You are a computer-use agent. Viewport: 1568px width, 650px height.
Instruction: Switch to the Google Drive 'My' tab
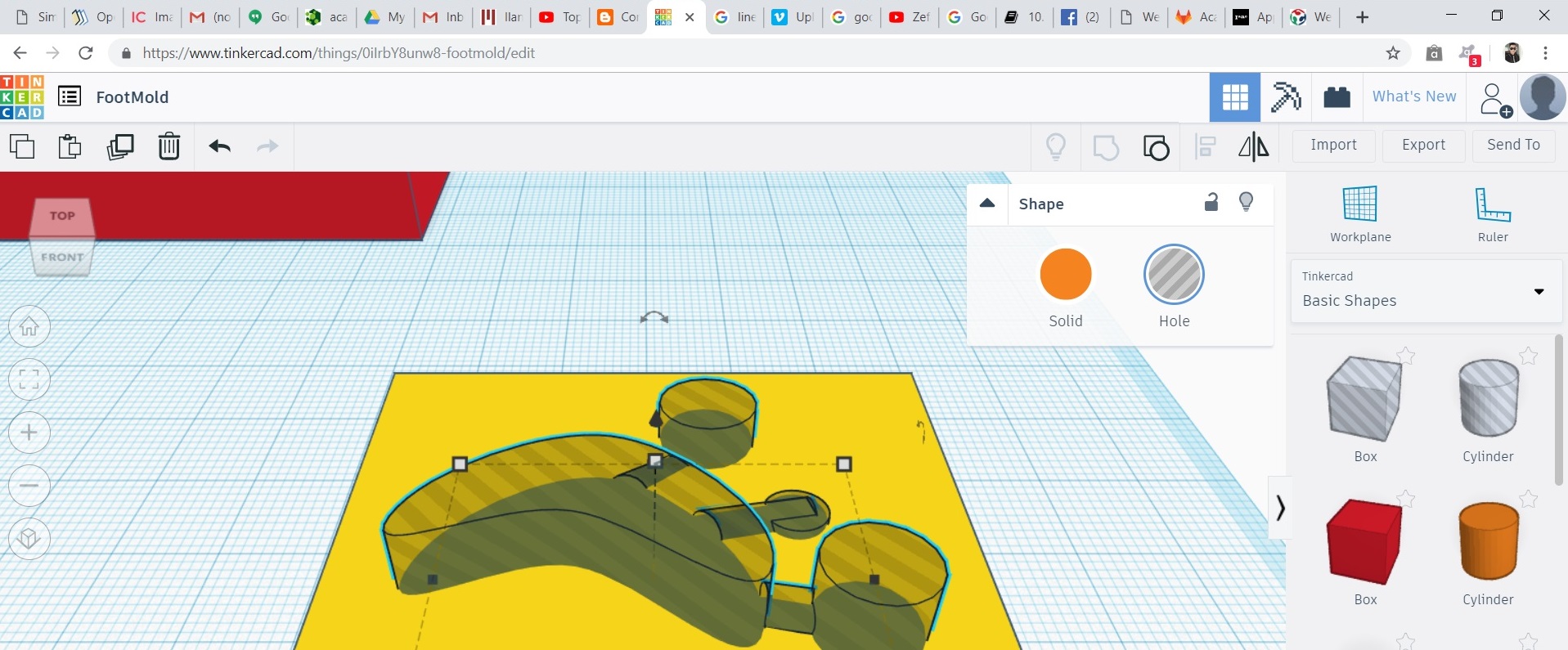(386, 17)
